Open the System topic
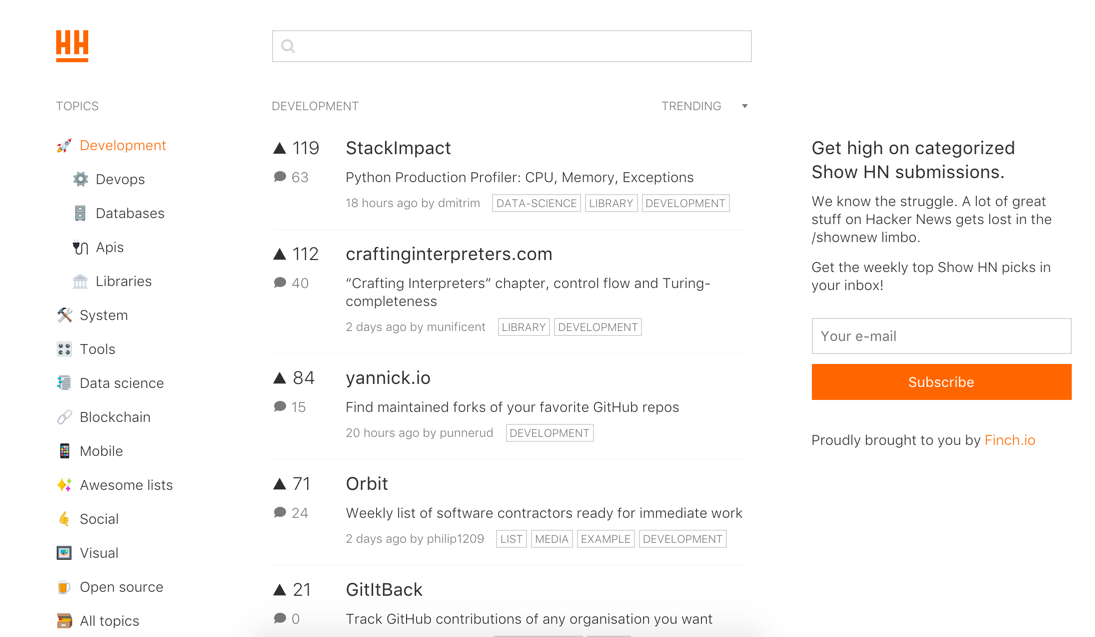Viewport: 1095px width, 637px height. pos(103,315)
